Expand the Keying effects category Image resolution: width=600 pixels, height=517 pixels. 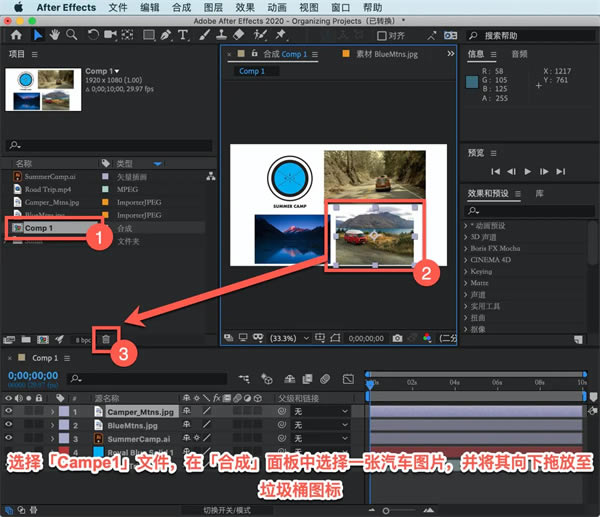466,271
